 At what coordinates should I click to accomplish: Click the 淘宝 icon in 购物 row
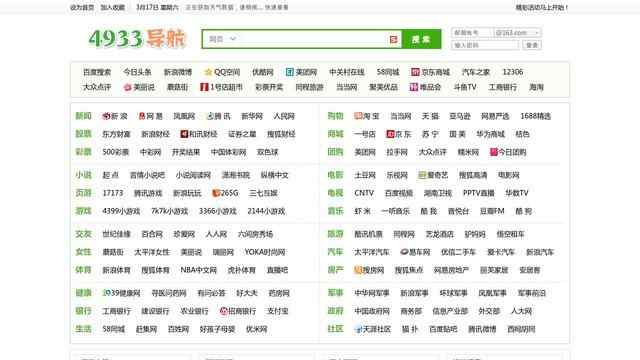[358, 116]
